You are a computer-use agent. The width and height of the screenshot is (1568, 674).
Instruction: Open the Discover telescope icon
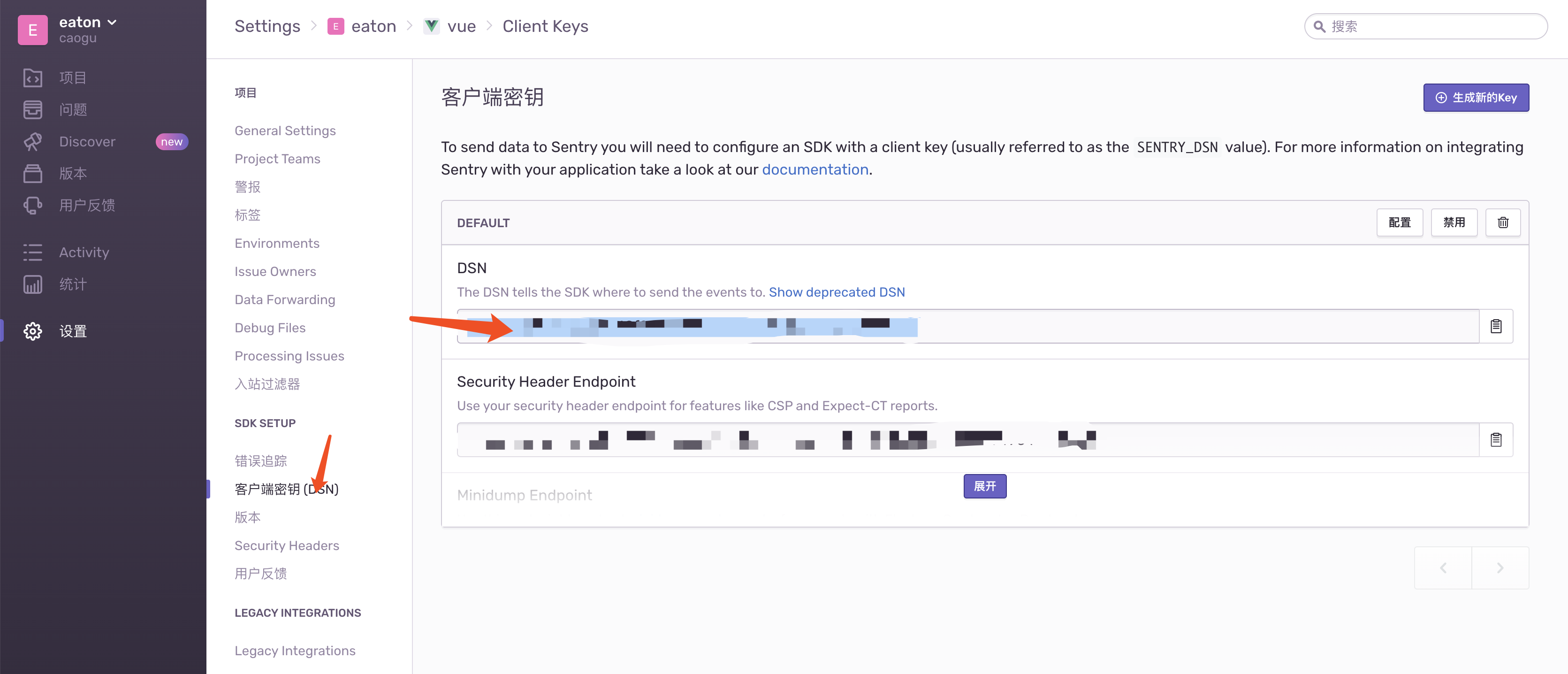tap(33, 141)
